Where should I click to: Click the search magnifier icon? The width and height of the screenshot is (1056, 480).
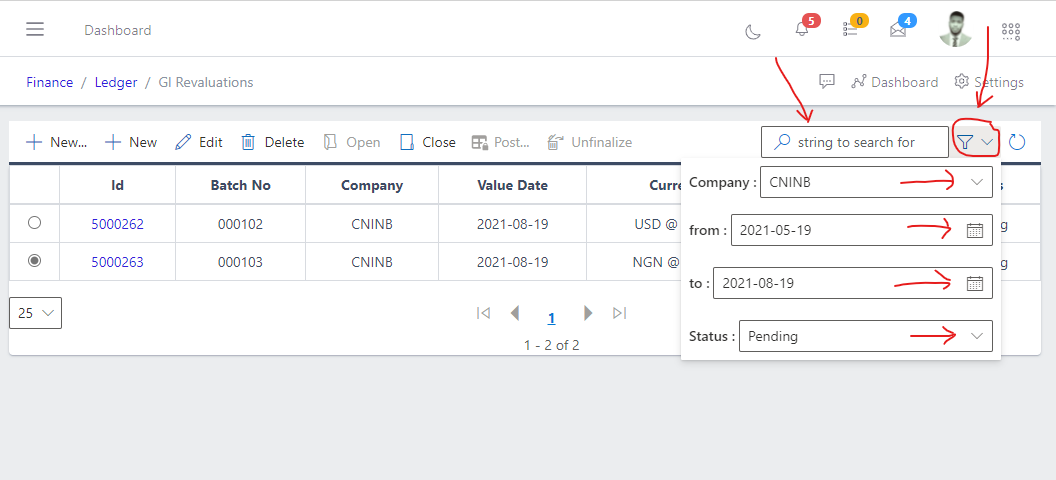[782, 142]
